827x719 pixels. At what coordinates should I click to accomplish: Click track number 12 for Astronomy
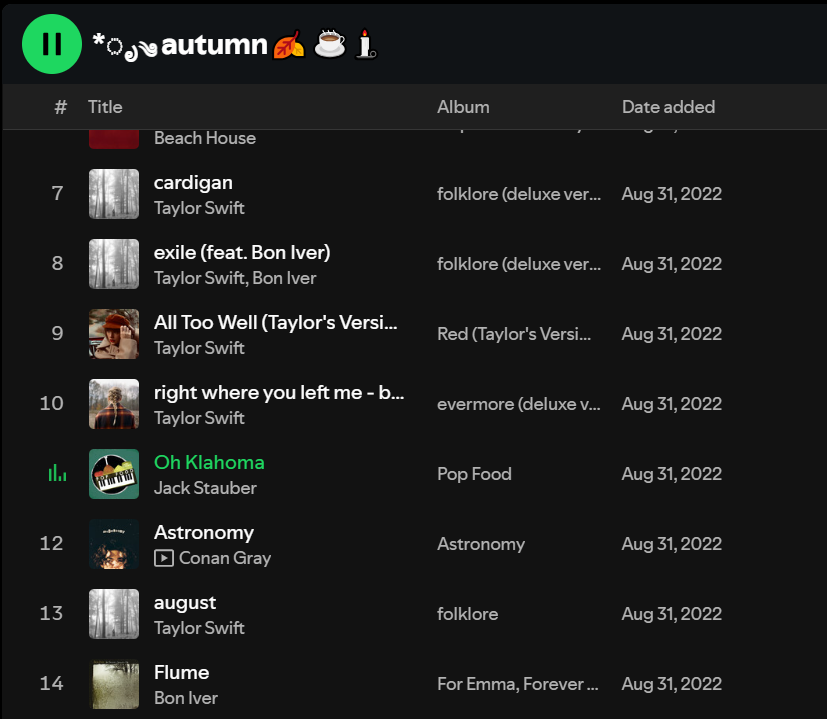[52, 544]
